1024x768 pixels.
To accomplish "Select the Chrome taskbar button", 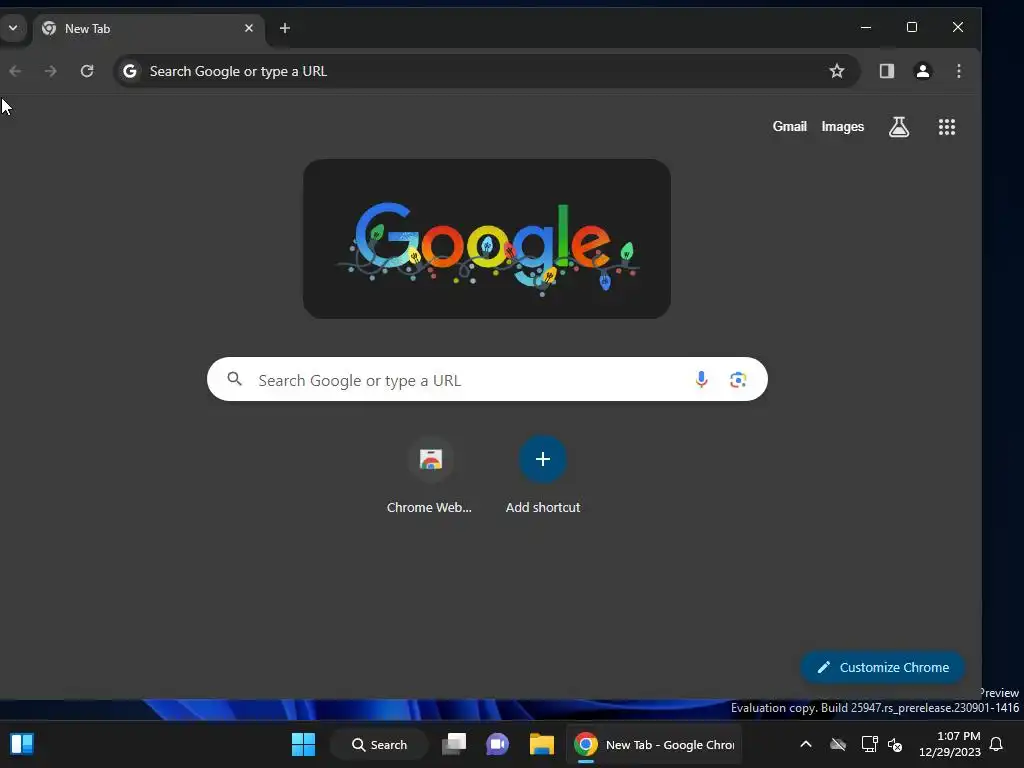I will click(654, 744).
